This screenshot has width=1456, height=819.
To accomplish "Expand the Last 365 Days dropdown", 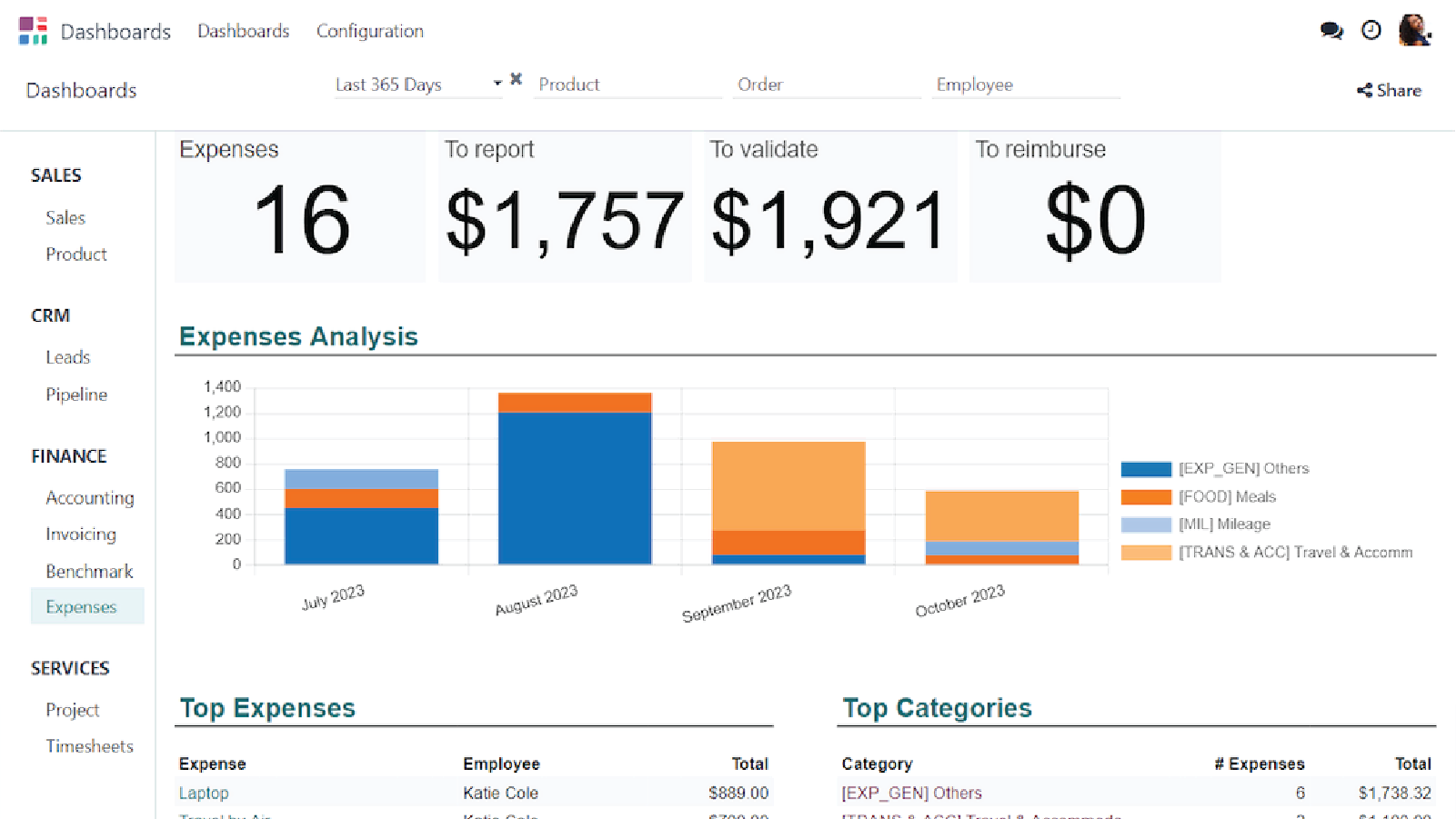I will (497, 84).
